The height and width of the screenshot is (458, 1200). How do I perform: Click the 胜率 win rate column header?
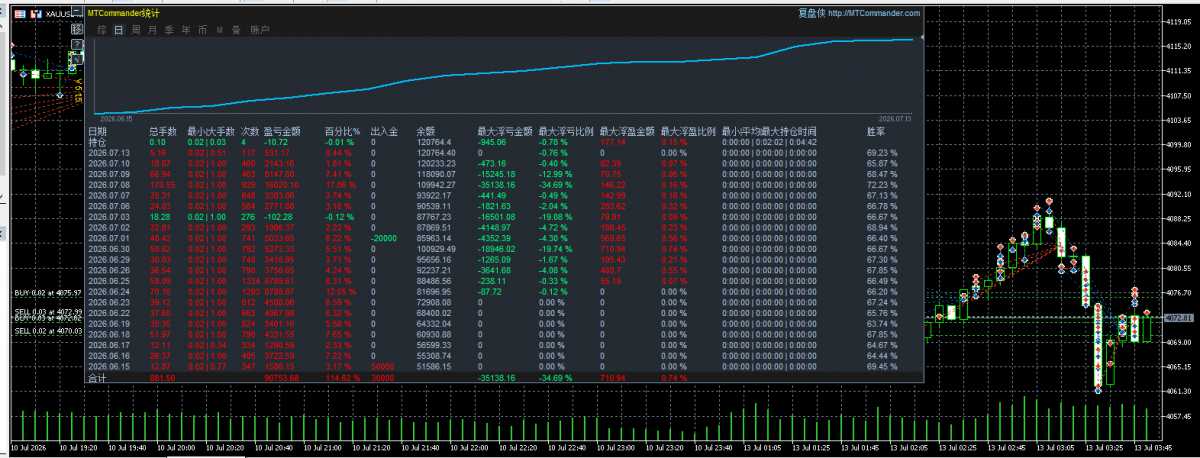tap(876, 131)
